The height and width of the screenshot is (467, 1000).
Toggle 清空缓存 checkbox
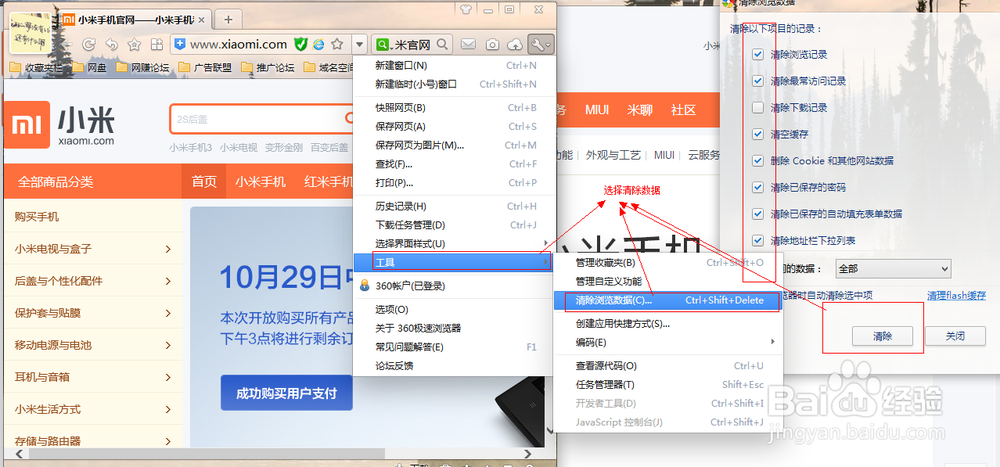click(758, 134)
